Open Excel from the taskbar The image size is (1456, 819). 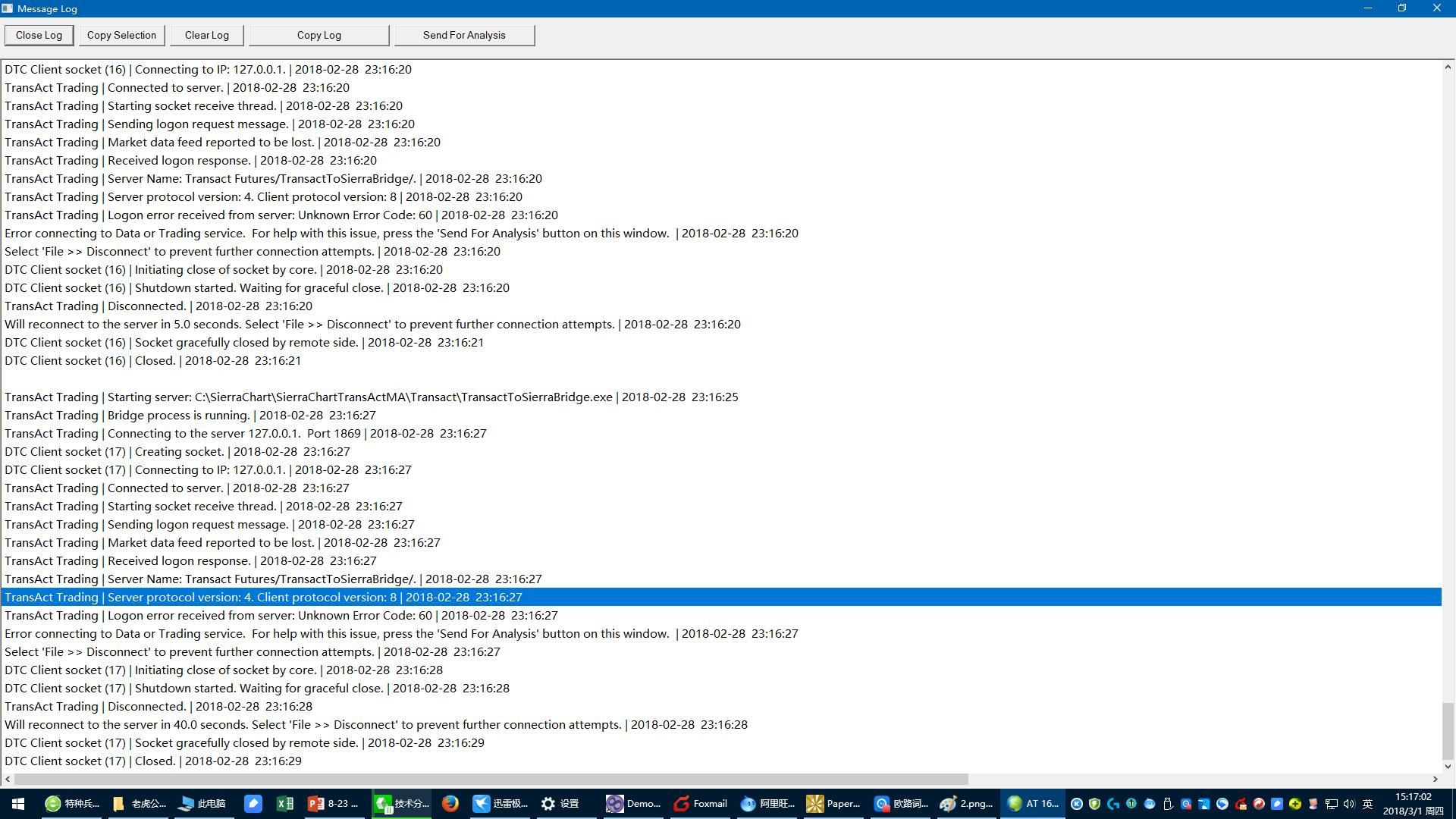pyautogui.click(x=285, y=804)
